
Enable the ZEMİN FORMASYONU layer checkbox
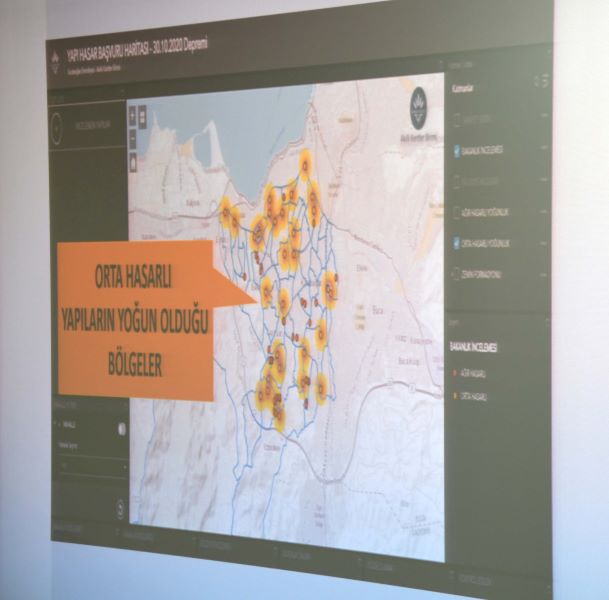[457, 273]
